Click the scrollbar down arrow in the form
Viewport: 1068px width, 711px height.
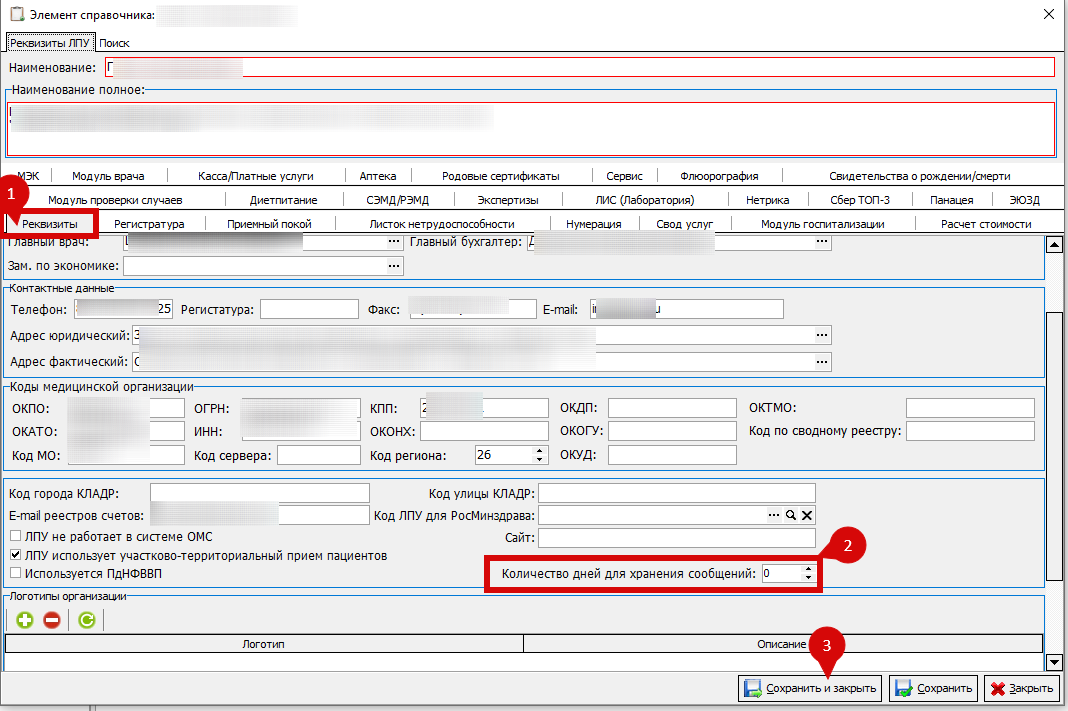pyautogui.click(x=1054, y=661)
